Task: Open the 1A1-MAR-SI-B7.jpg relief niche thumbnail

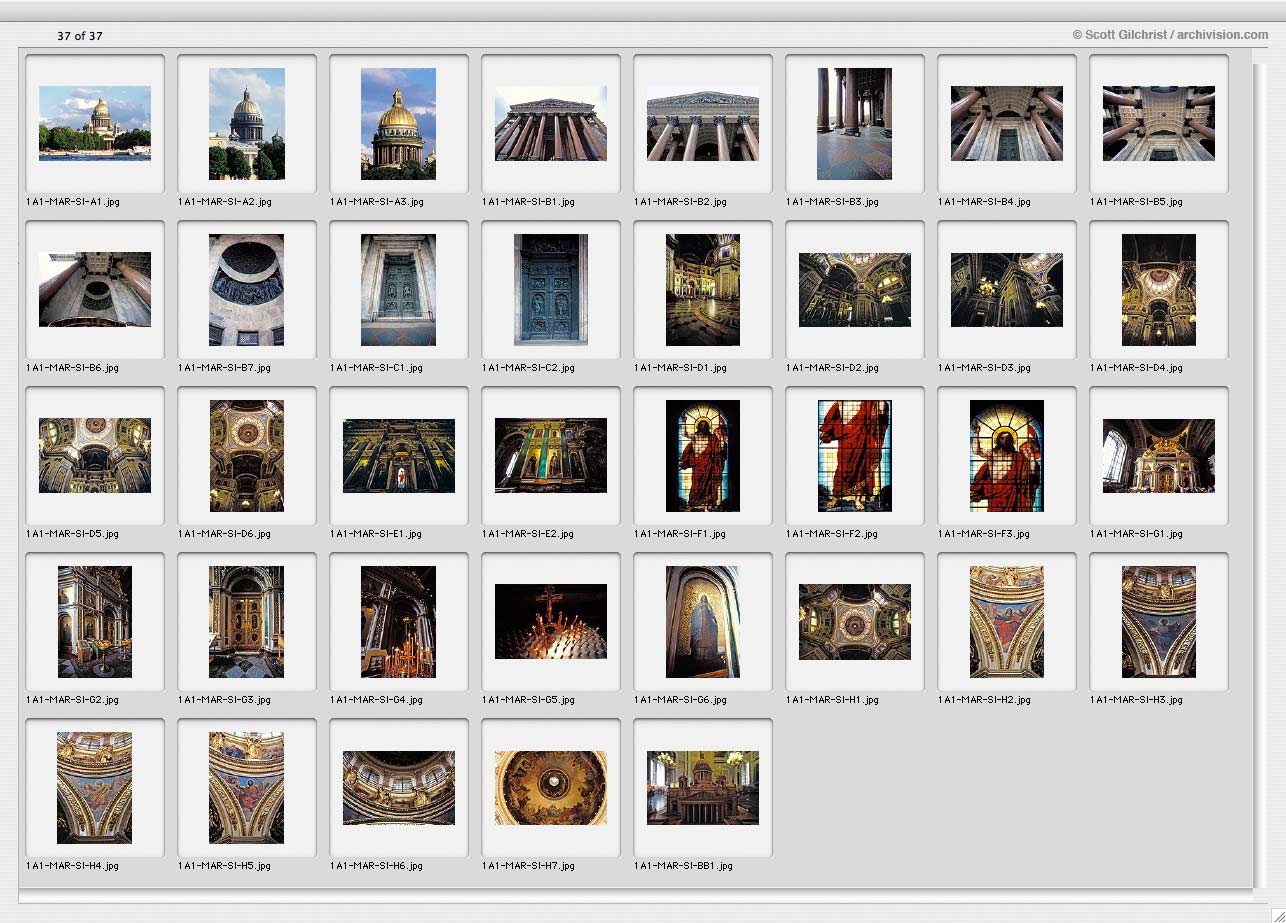Action: [247, 289]
